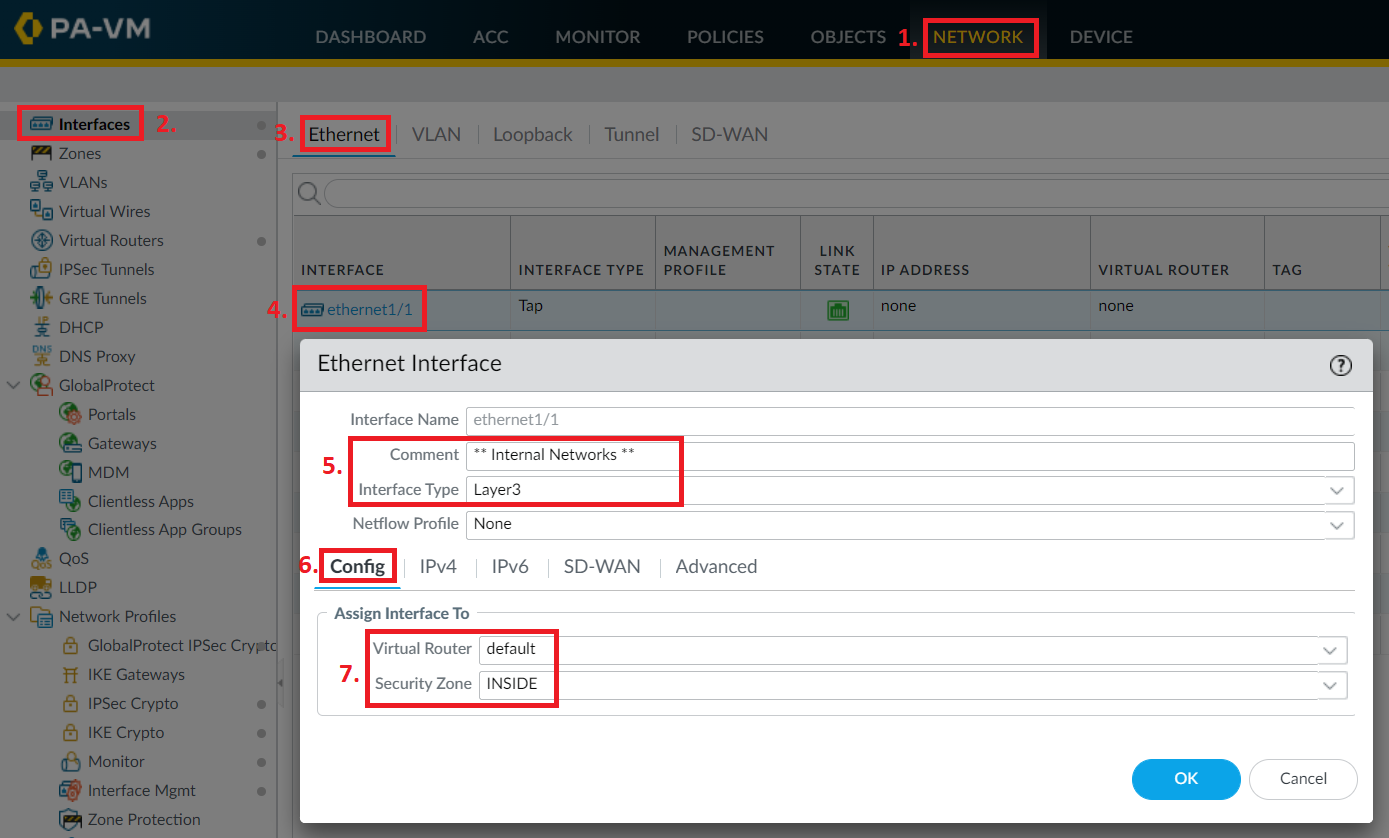
Task: Open the OBJECTS tab
Action: 848,37
